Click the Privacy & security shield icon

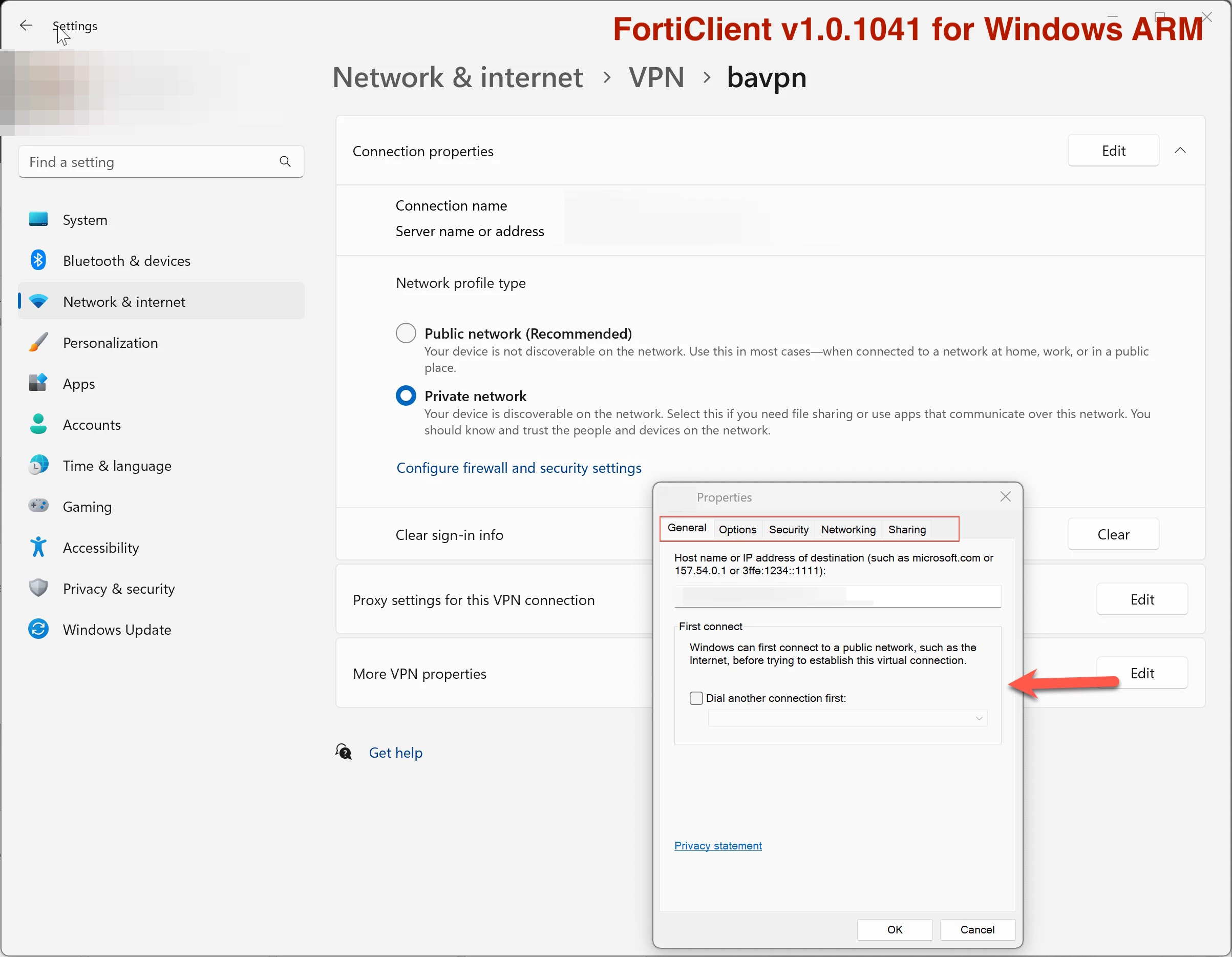[38, 588]
